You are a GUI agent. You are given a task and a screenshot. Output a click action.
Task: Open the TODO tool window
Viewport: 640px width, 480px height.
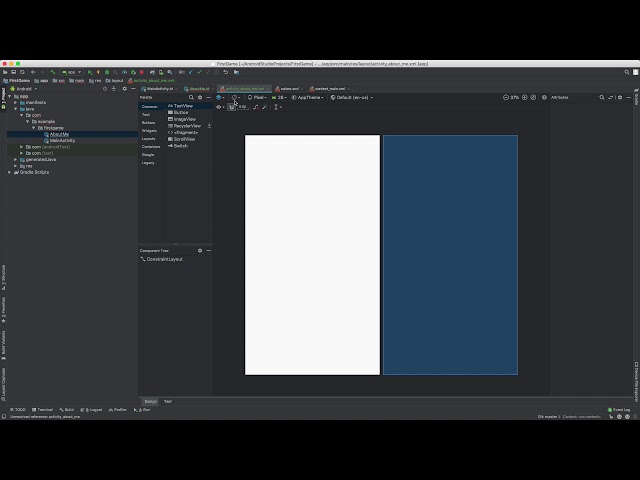pos(18,410)
